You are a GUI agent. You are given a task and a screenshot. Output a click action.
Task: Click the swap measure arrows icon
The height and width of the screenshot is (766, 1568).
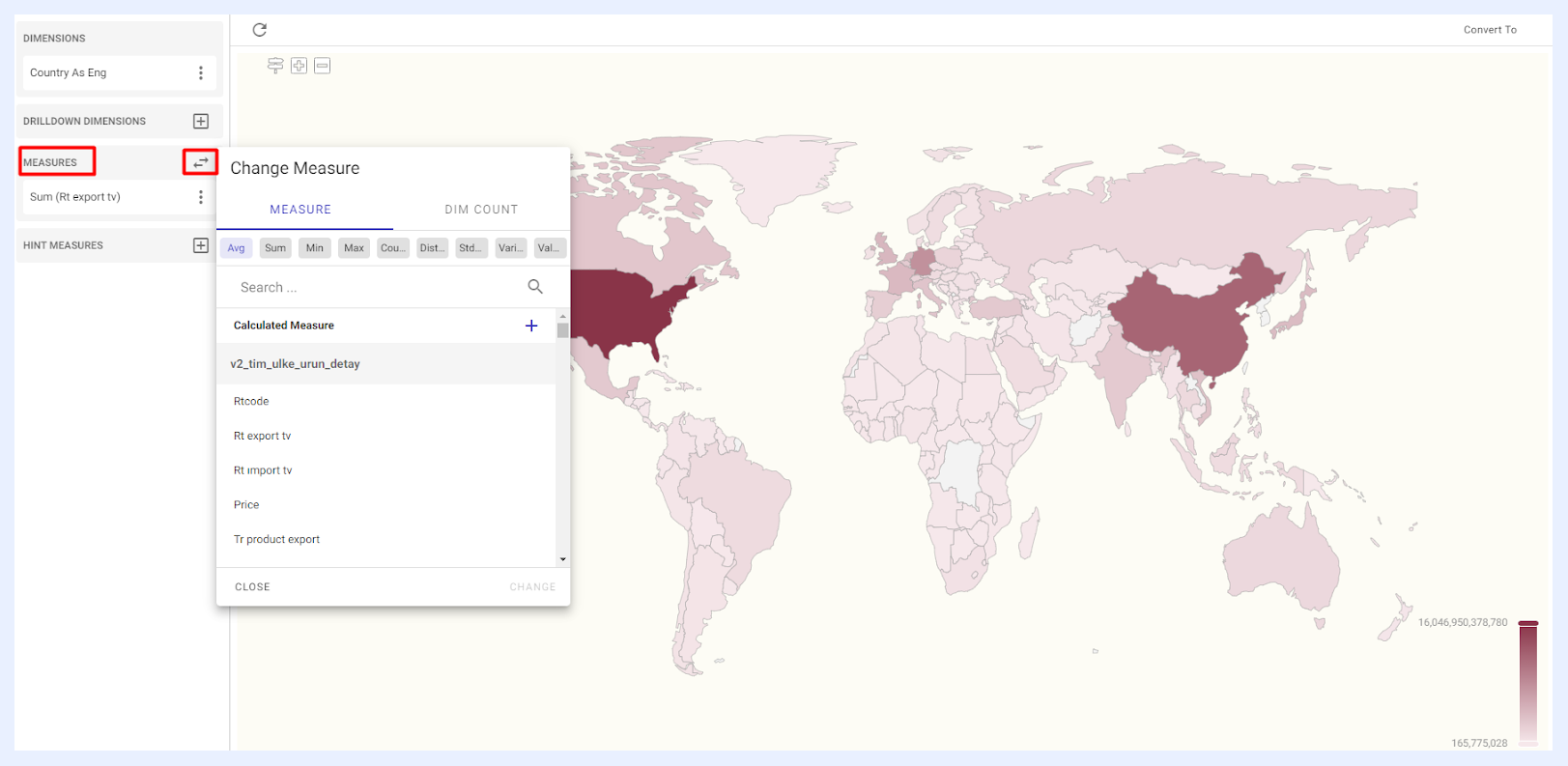[x=200, y=162]
